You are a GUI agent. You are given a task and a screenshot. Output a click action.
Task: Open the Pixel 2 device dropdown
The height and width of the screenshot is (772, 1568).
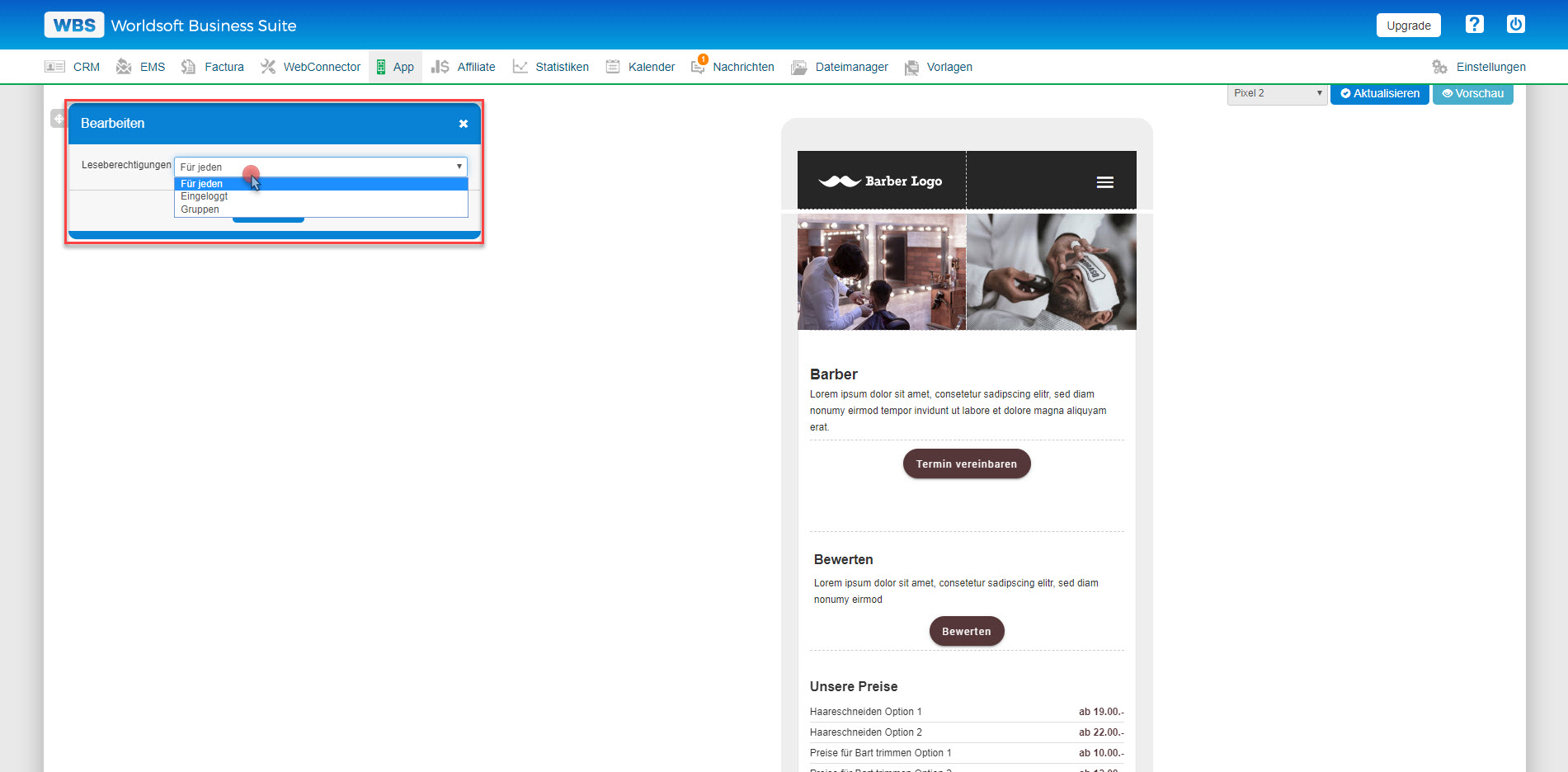pyautogui.click(x=1277, y=93)
